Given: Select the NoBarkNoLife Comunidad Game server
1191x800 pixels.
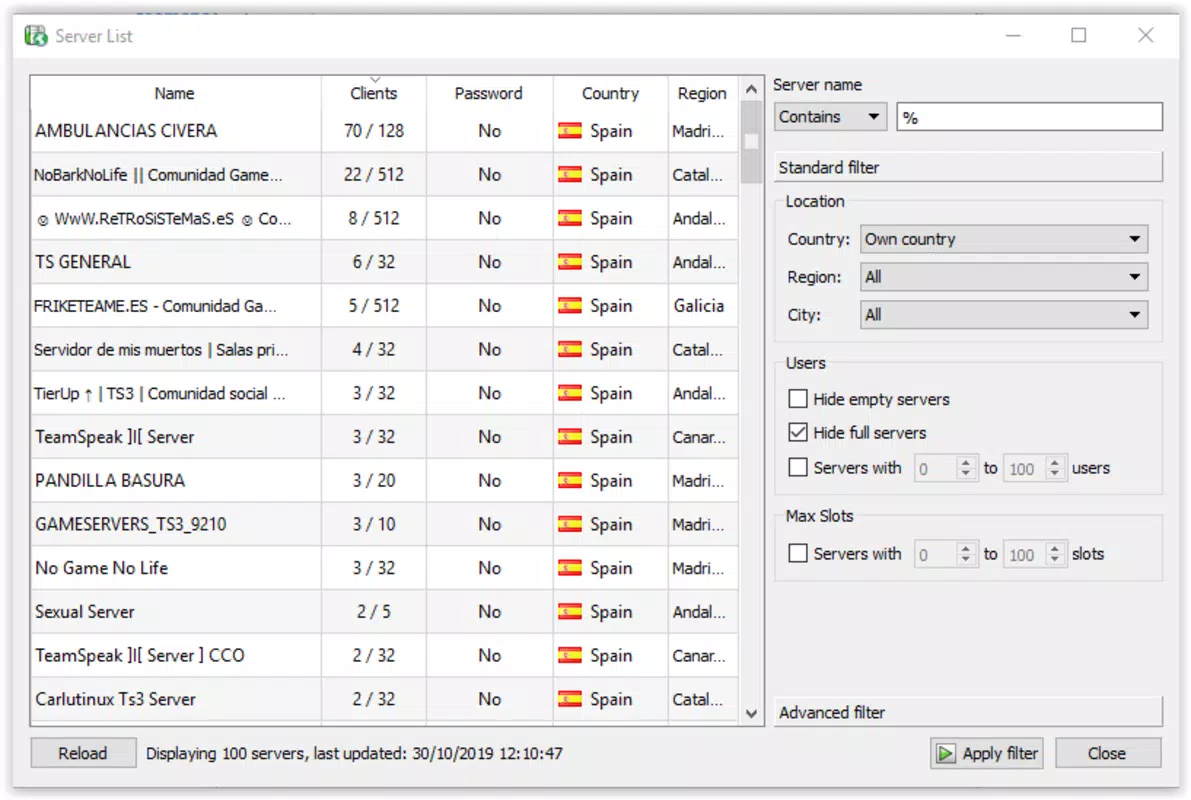Looking at the screenshot, I should coord(384,175).
